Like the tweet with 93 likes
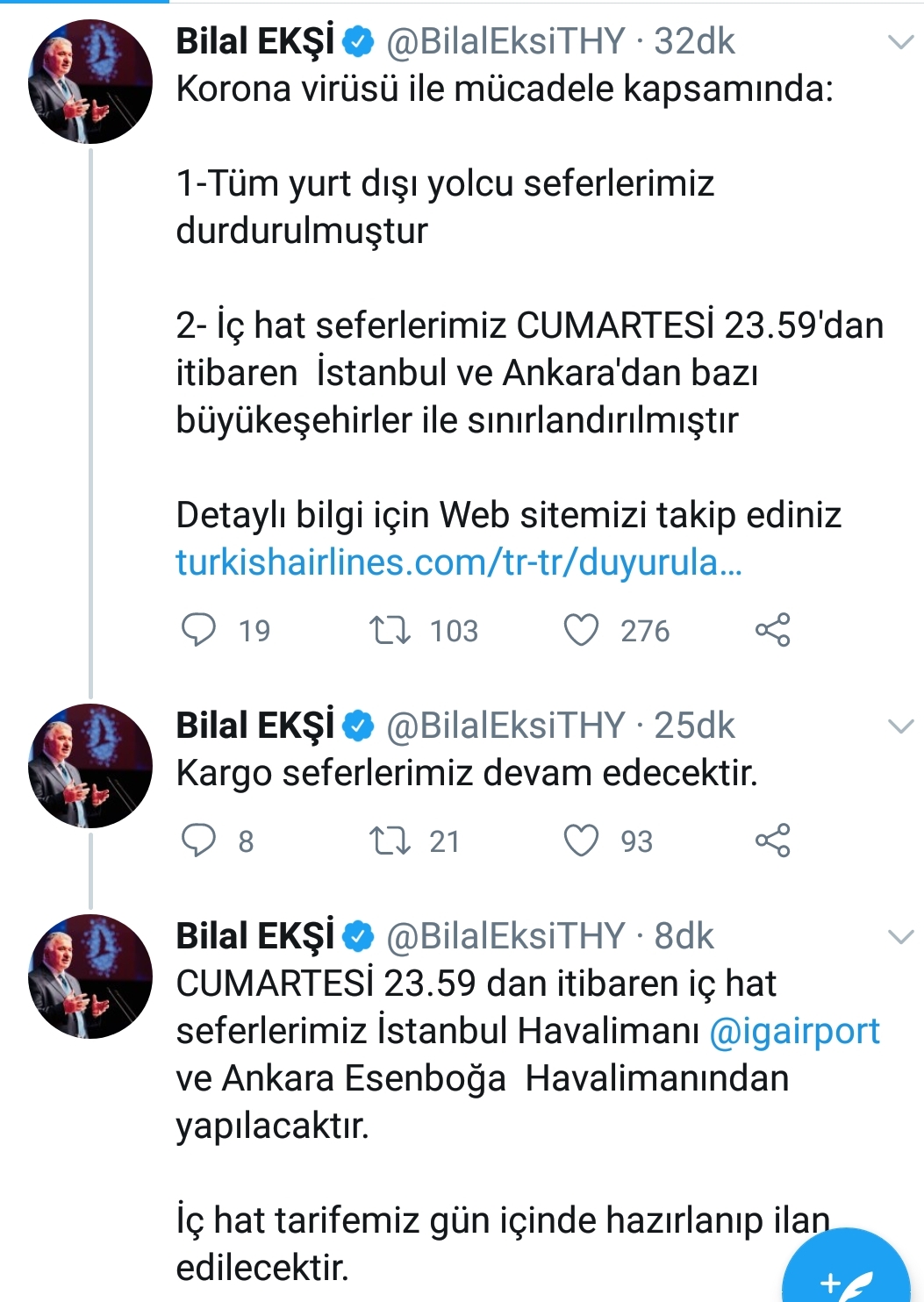Screen dimensions: 924x1302 [x=581, y=841]
